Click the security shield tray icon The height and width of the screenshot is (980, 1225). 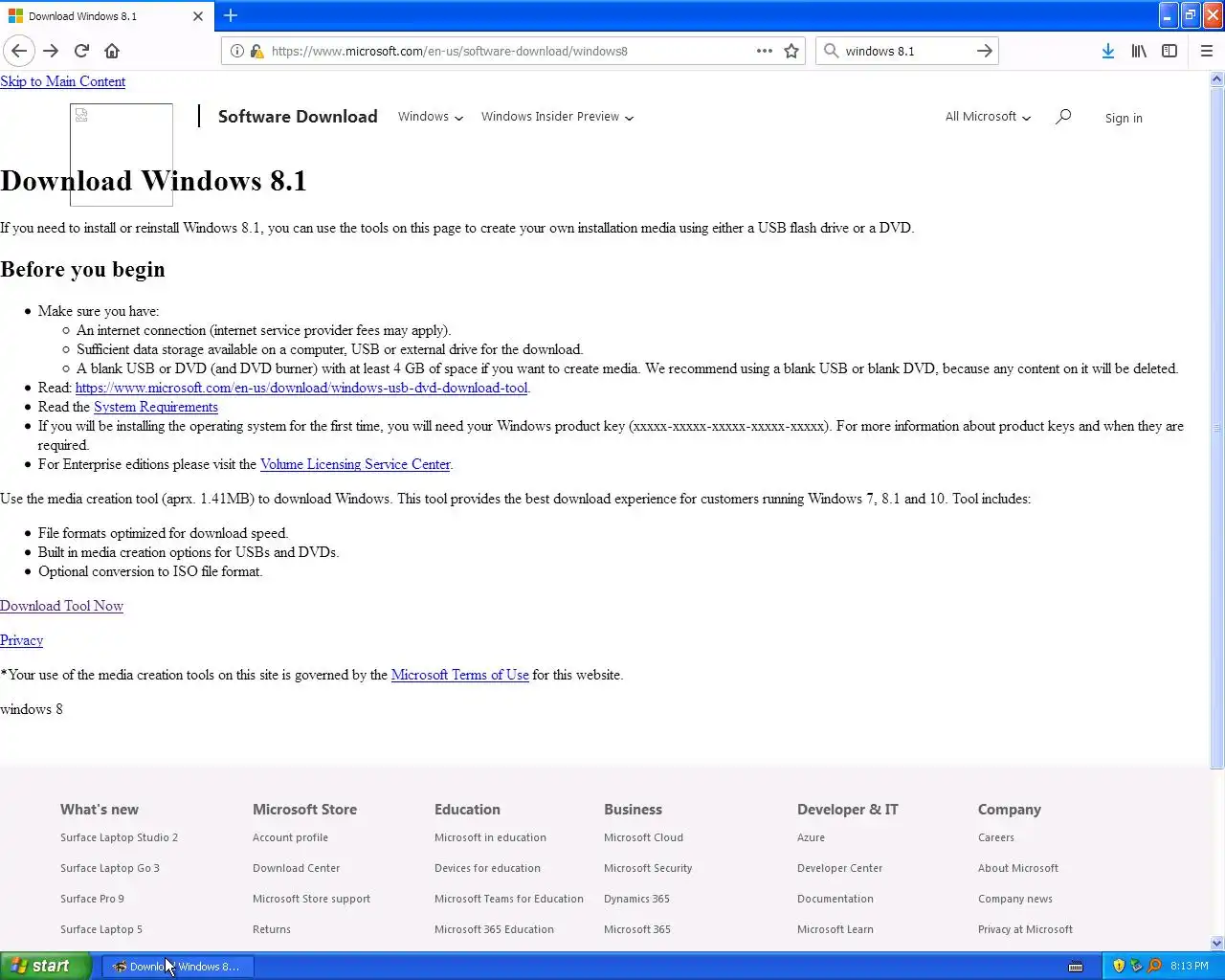pos(1119,966)
